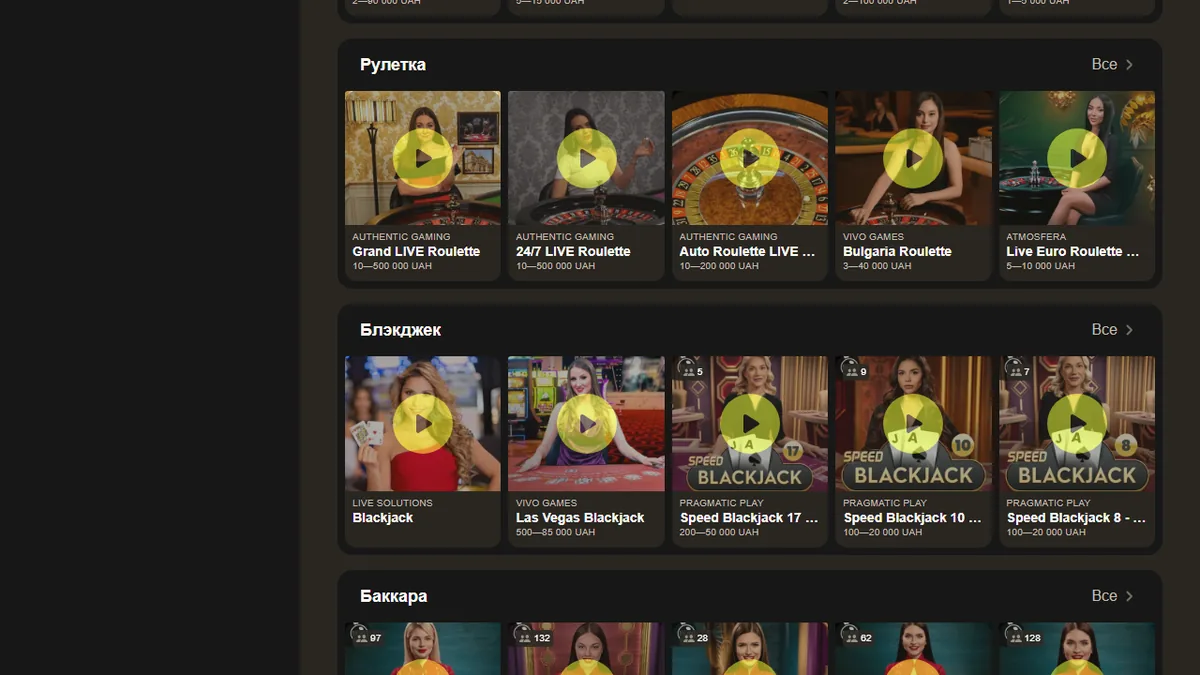Start Las Vegas Blackjack play icon
The width and height of the screenshot is (1200, 675).
coord(587,424)
